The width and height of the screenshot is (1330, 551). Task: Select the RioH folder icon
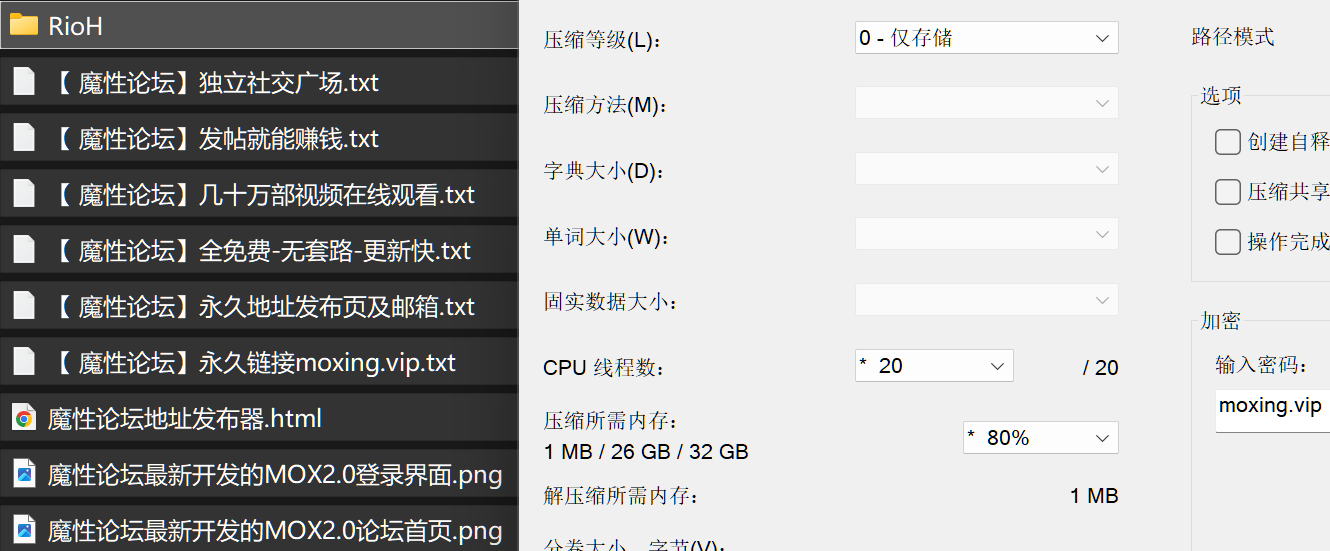[x=24, y=25]
